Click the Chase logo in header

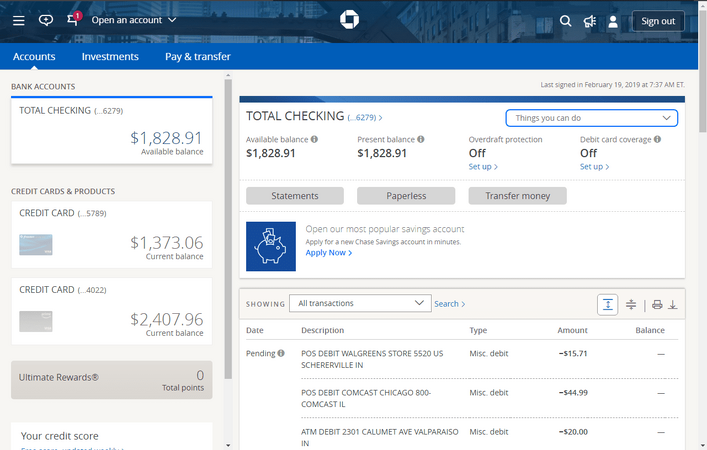coord(349,20)
